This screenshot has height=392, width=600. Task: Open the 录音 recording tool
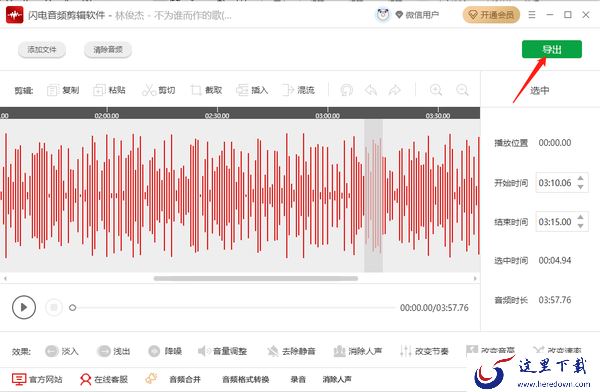298,379
